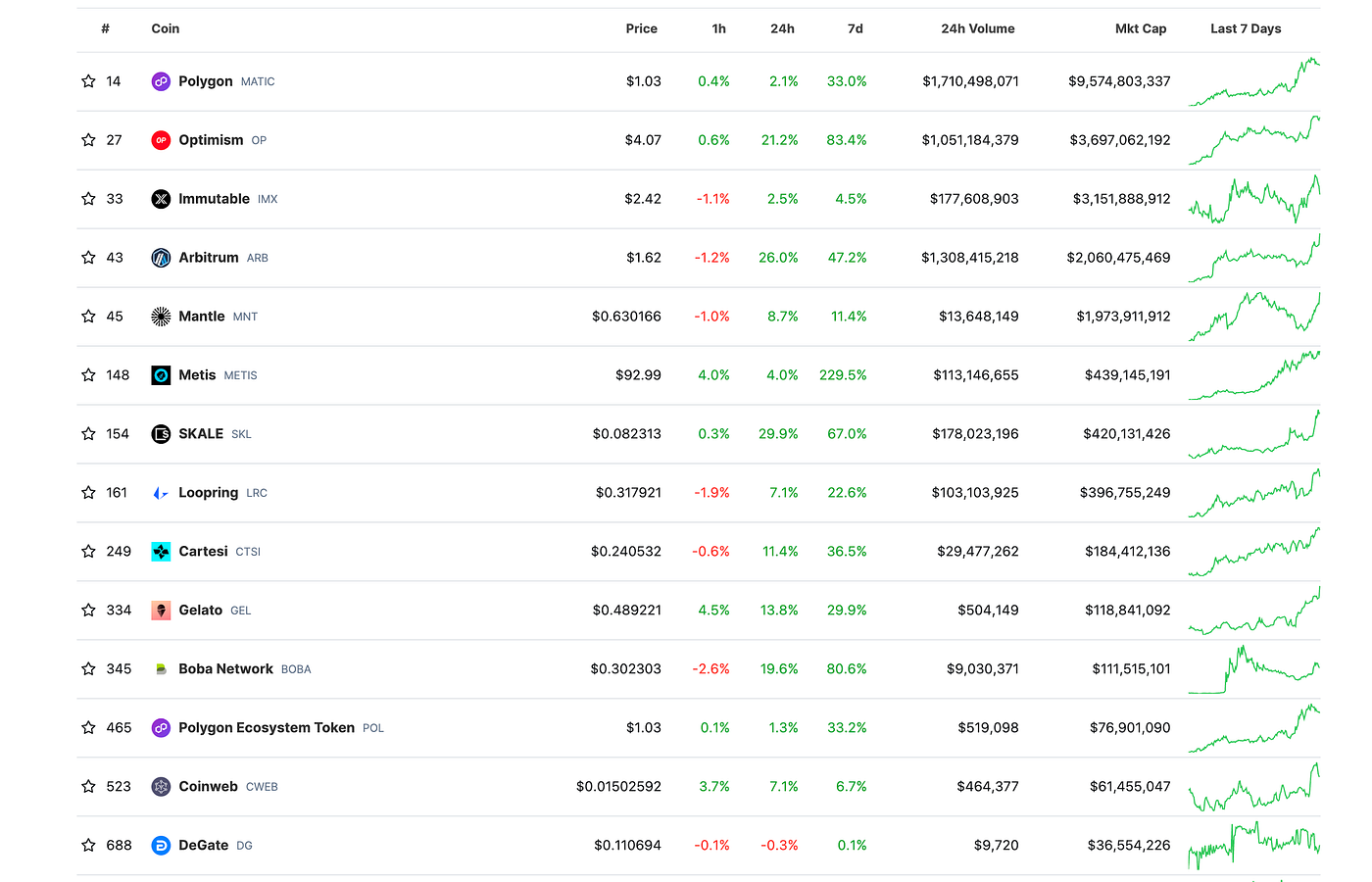Toggle the favorite star for Immutable
1372x882 pixels.
pyautogui.click(x=88, y=199)
